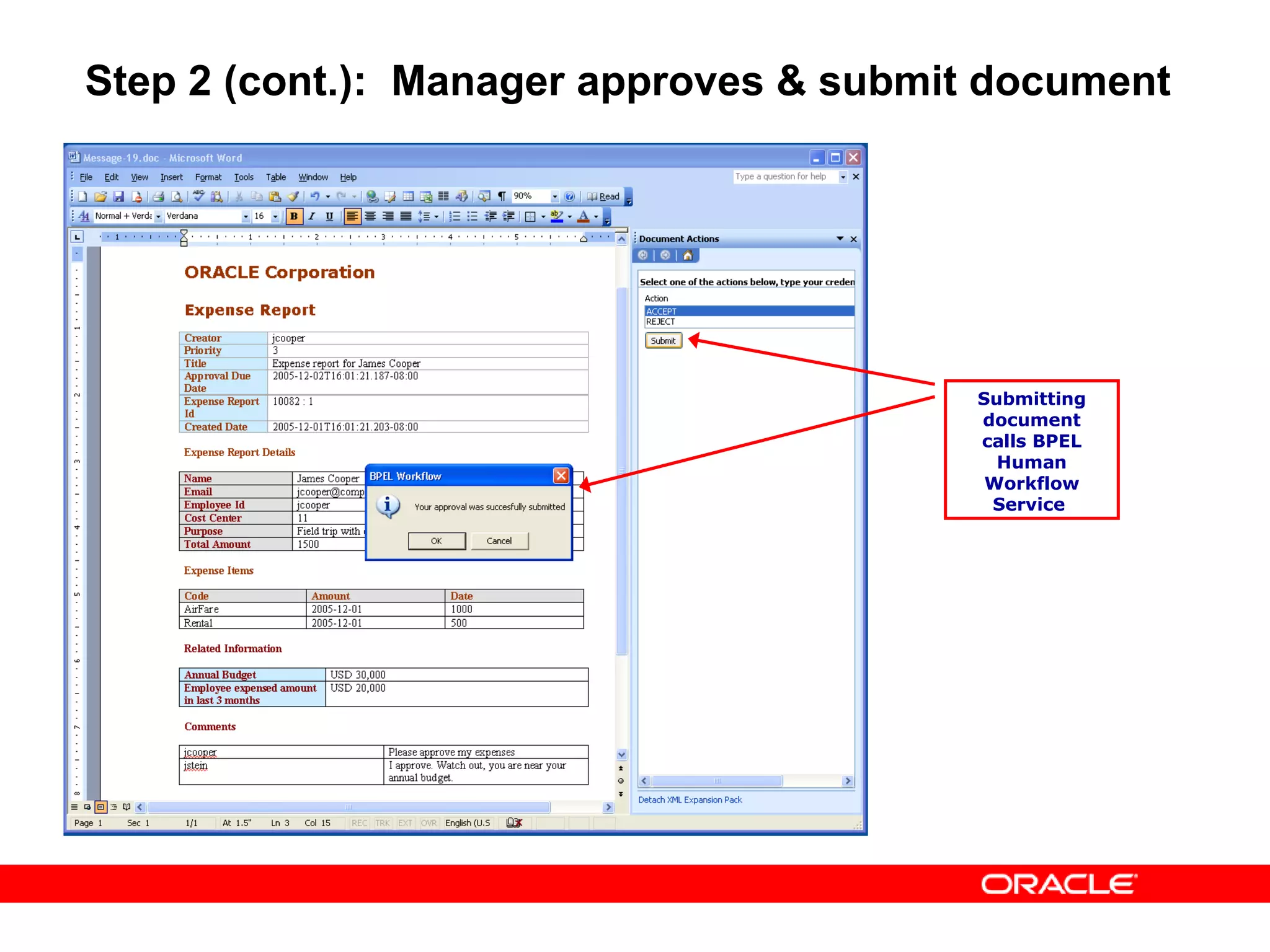
Task: Open Print Preview from the toolbar
Action: (x=177, y=196)
